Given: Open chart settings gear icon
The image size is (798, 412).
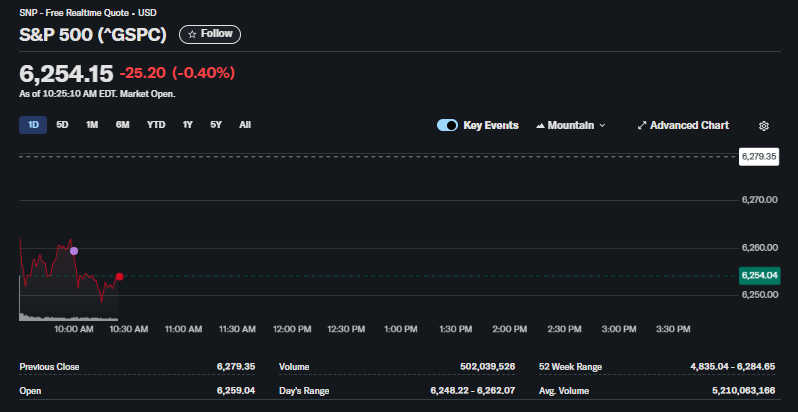Looking at the screenshot, I should point(763,126).
